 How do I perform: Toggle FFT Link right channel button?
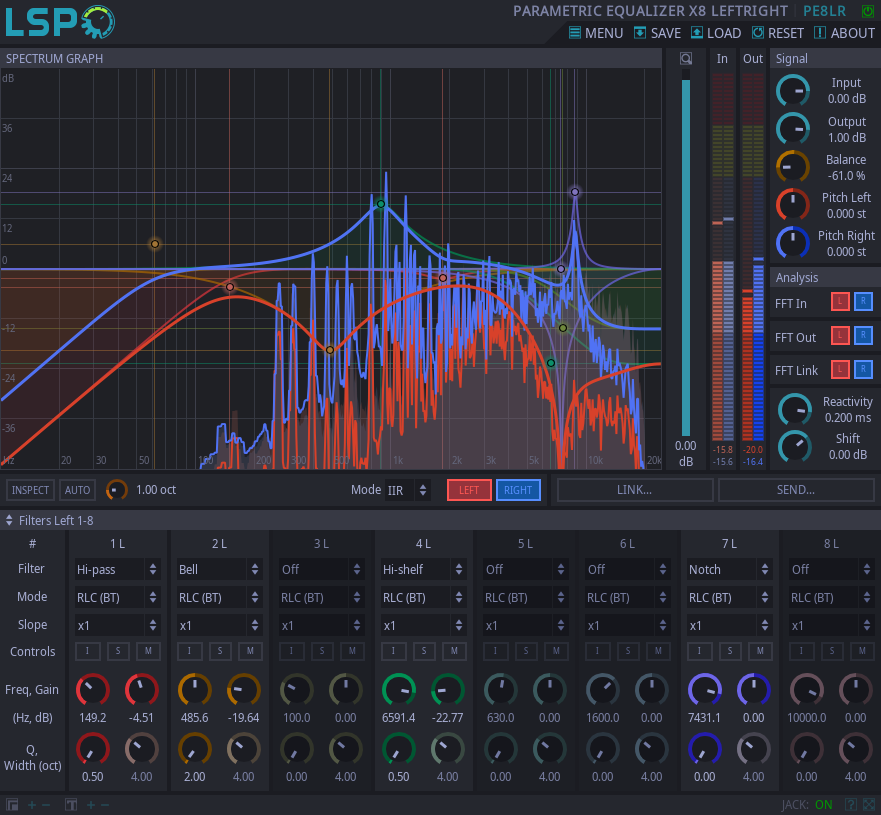863,369
